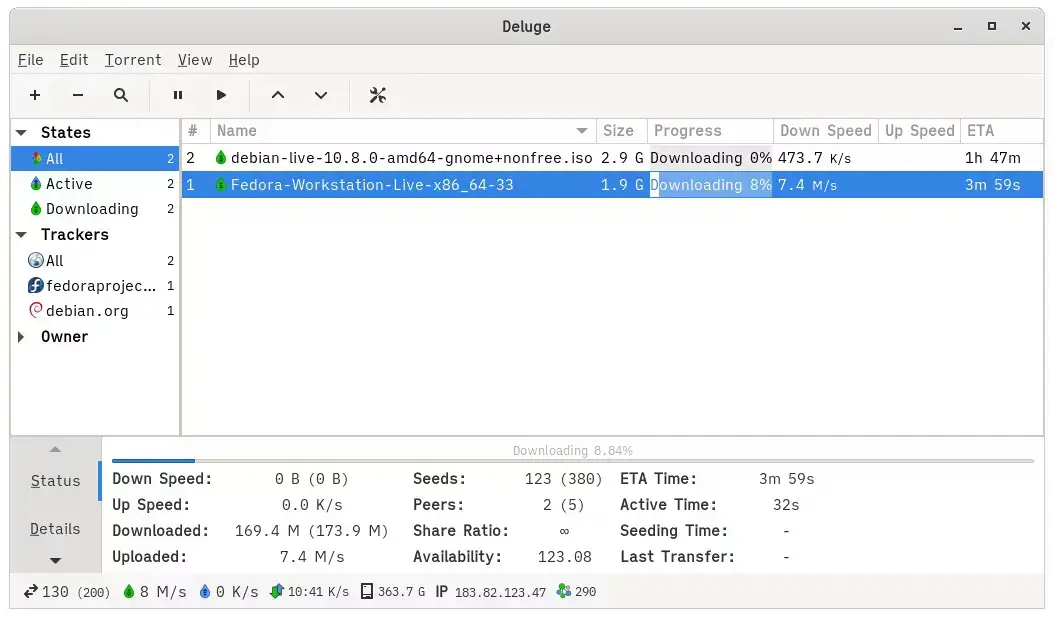Expand the Owner section
Screen dimensions: 1054x618
(x=21, y=337)
